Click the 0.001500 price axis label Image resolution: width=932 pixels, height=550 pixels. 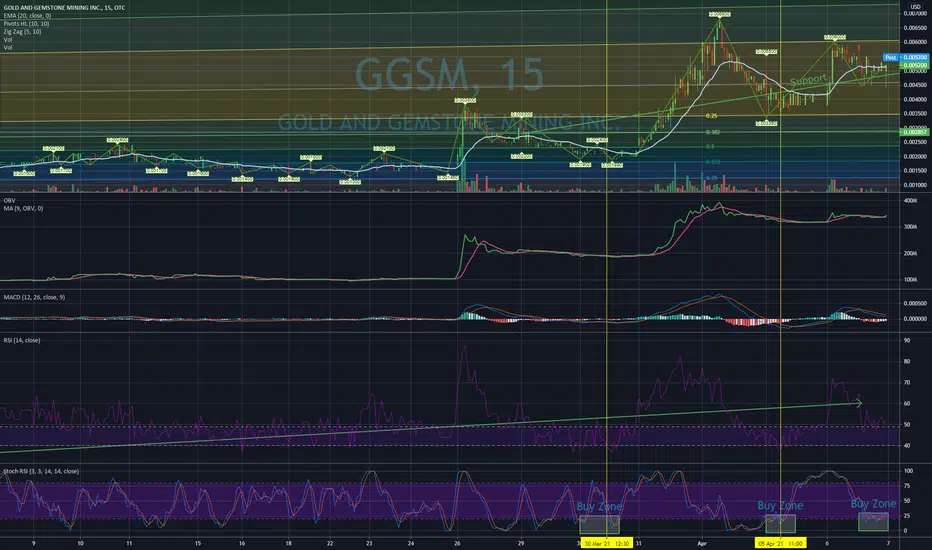click(x=915, y=171)
